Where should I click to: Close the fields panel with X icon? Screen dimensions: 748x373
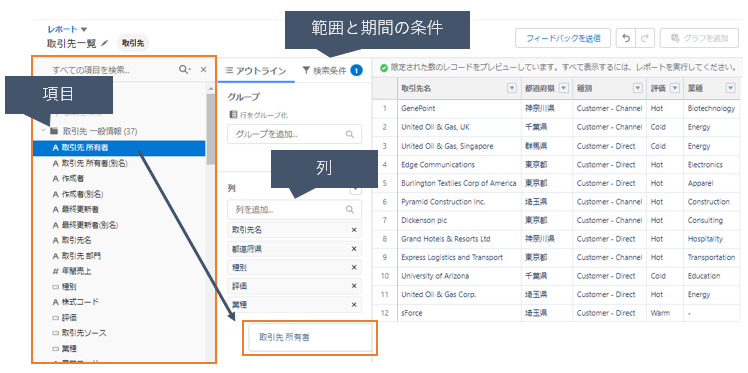pyautogui.click(x=203, y=70)
